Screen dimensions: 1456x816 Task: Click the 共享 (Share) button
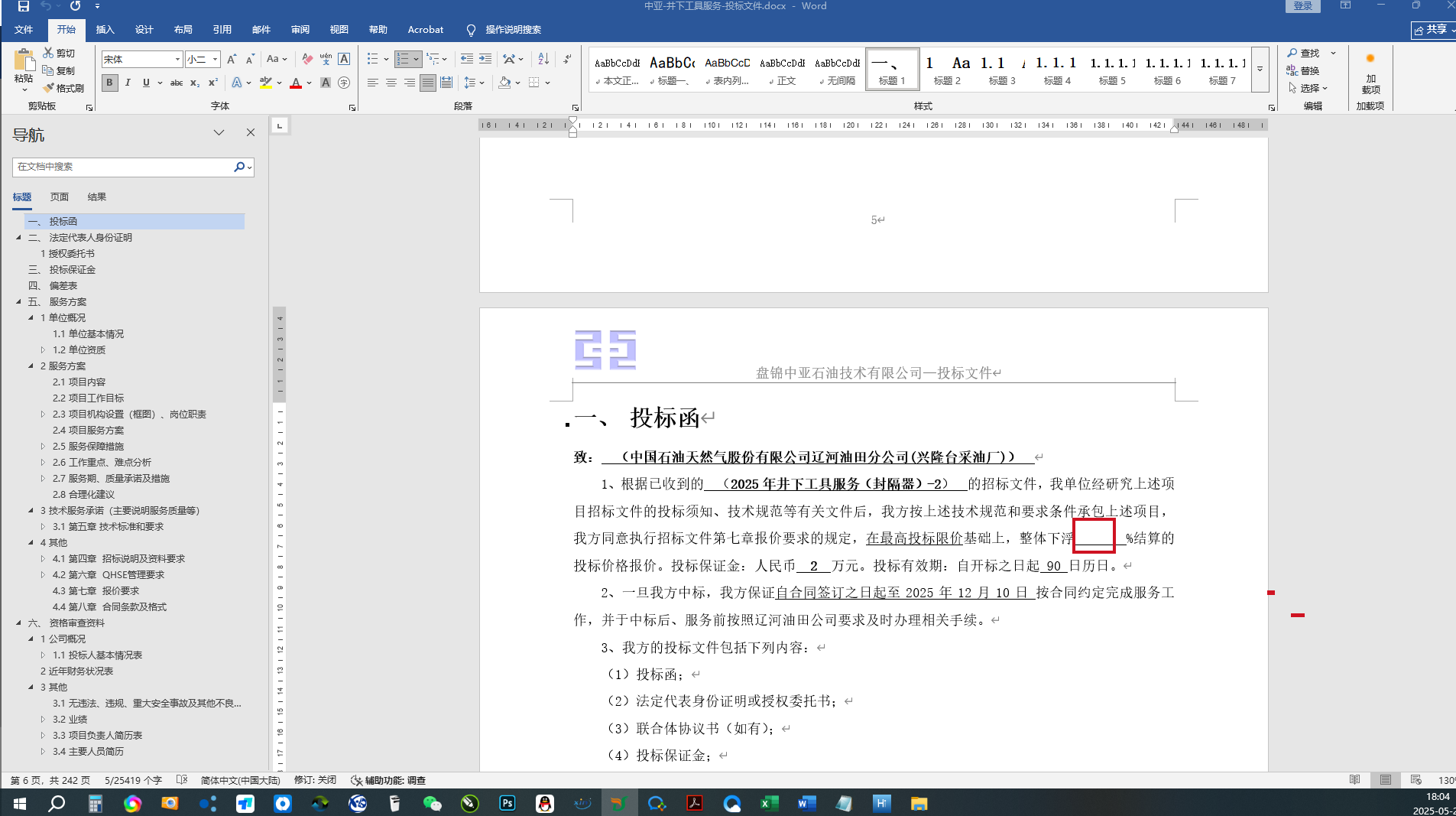[1432, 30]
